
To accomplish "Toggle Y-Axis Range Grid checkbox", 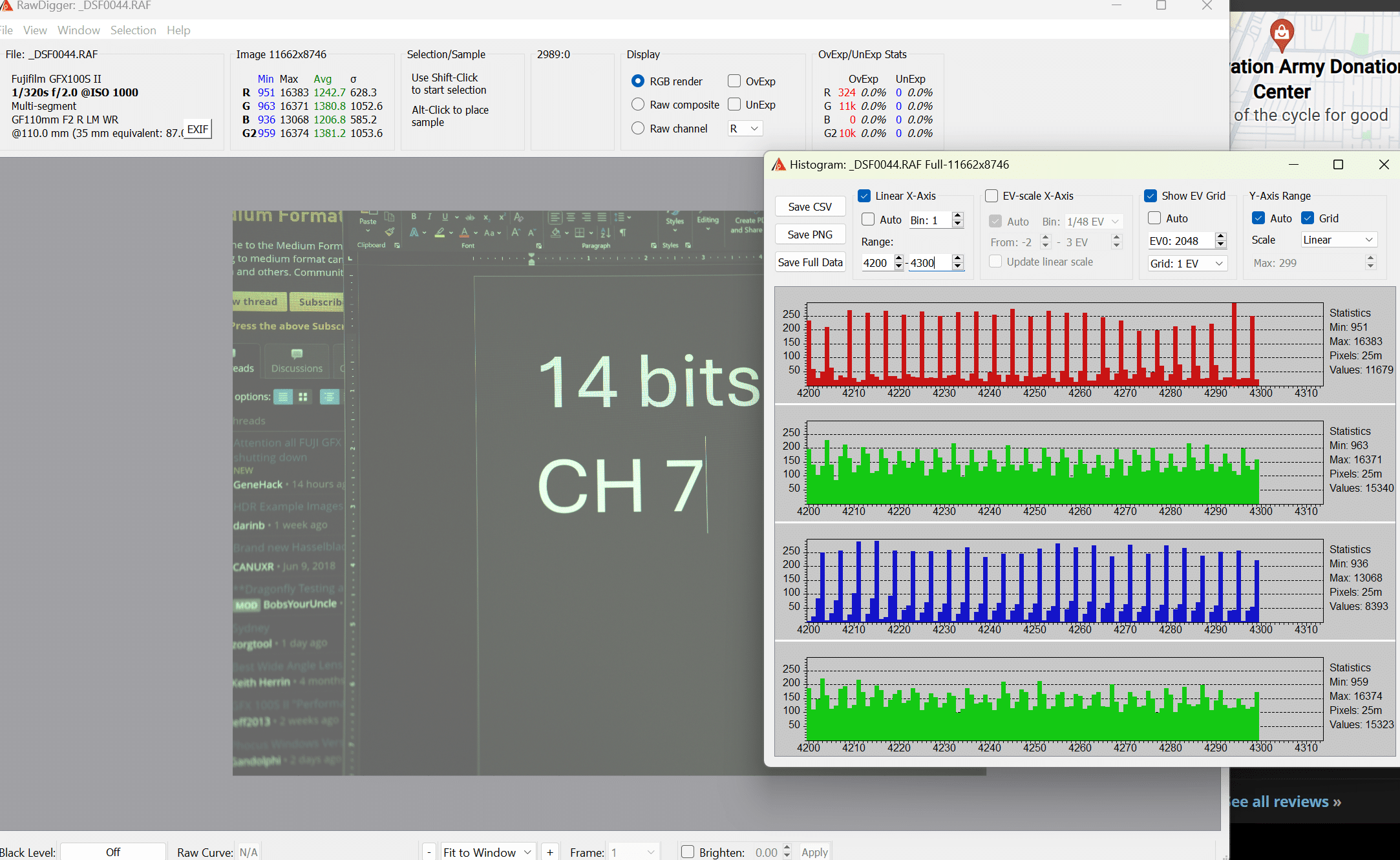I will [x=1308, y=218].
